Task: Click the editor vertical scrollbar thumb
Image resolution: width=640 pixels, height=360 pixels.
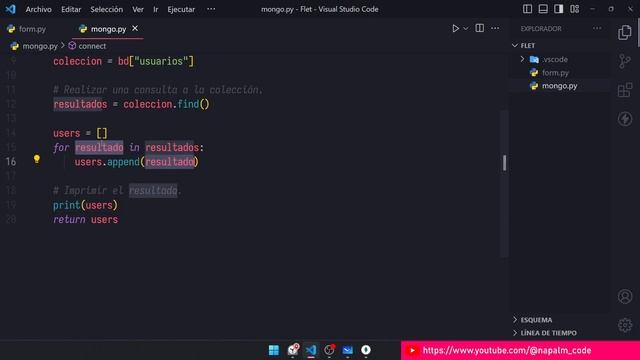Action: pyautogui.click(x=504, y=162)
